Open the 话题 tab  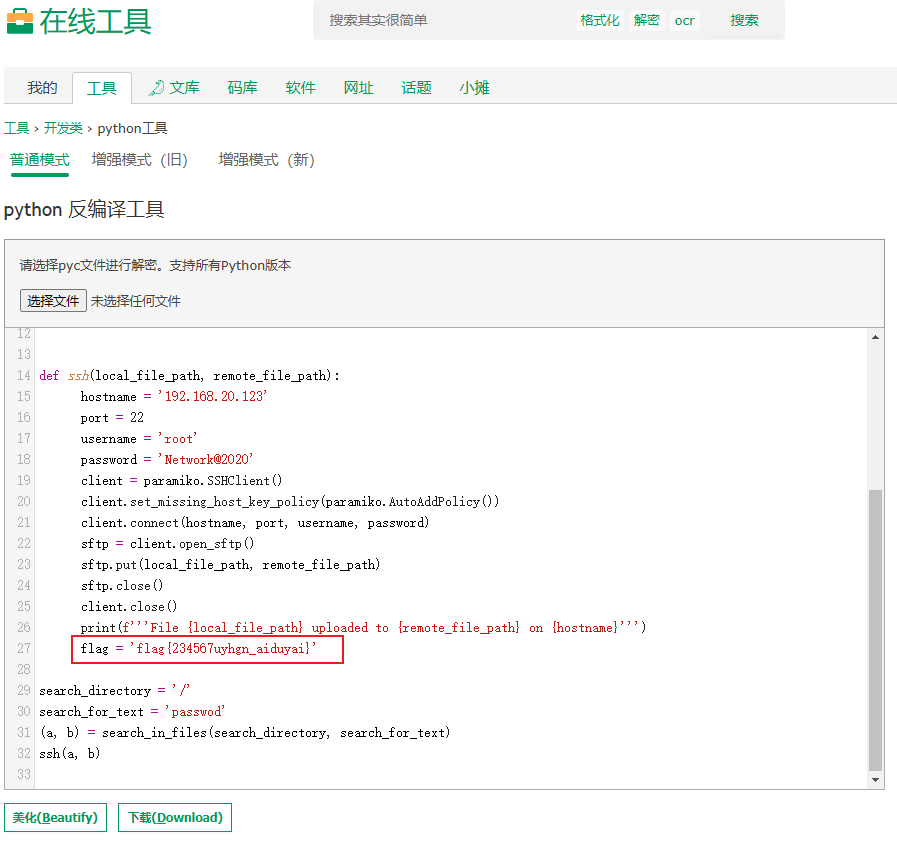coord(416,88)
